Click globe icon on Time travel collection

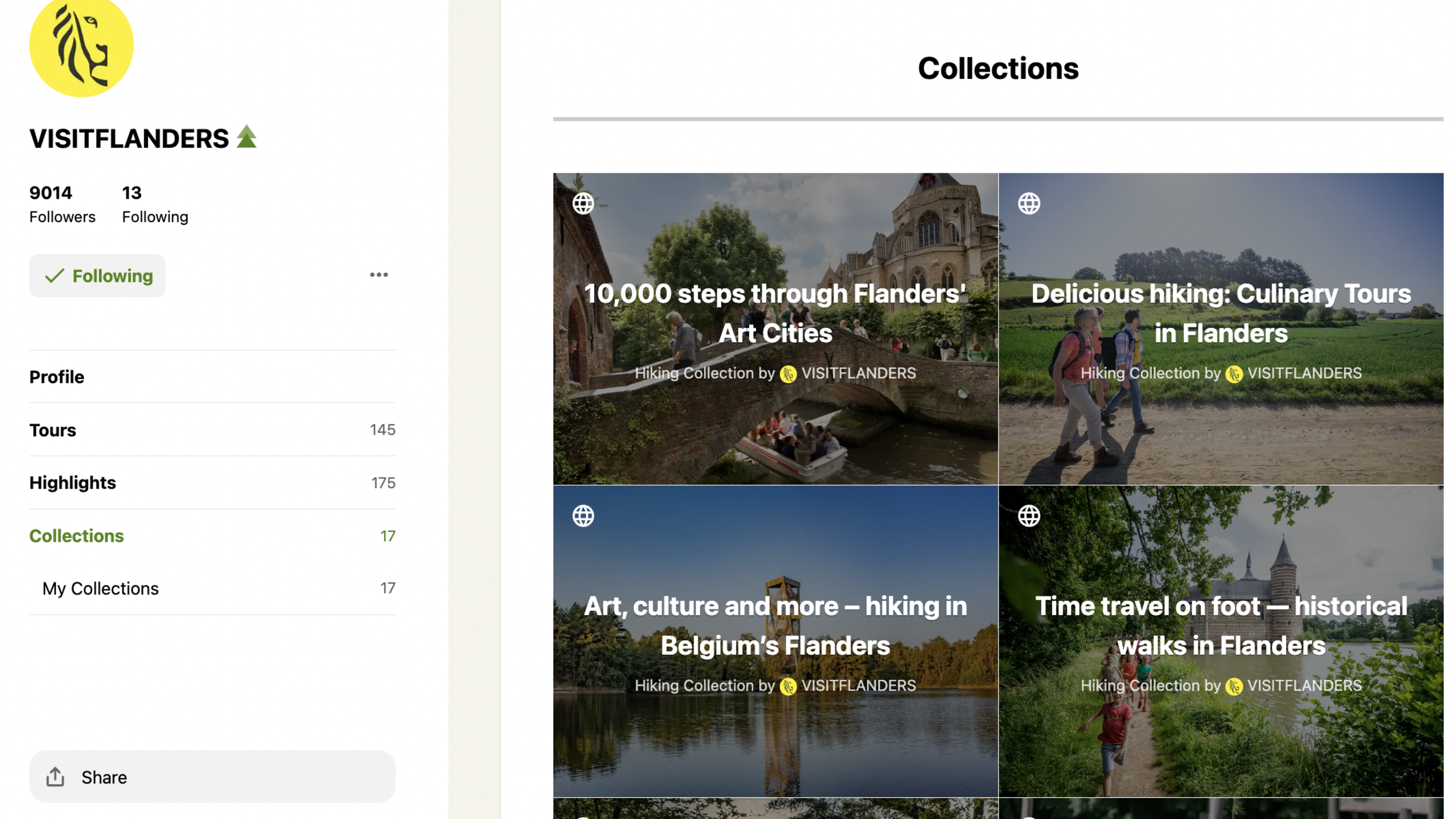click(x=1029, y=516)
